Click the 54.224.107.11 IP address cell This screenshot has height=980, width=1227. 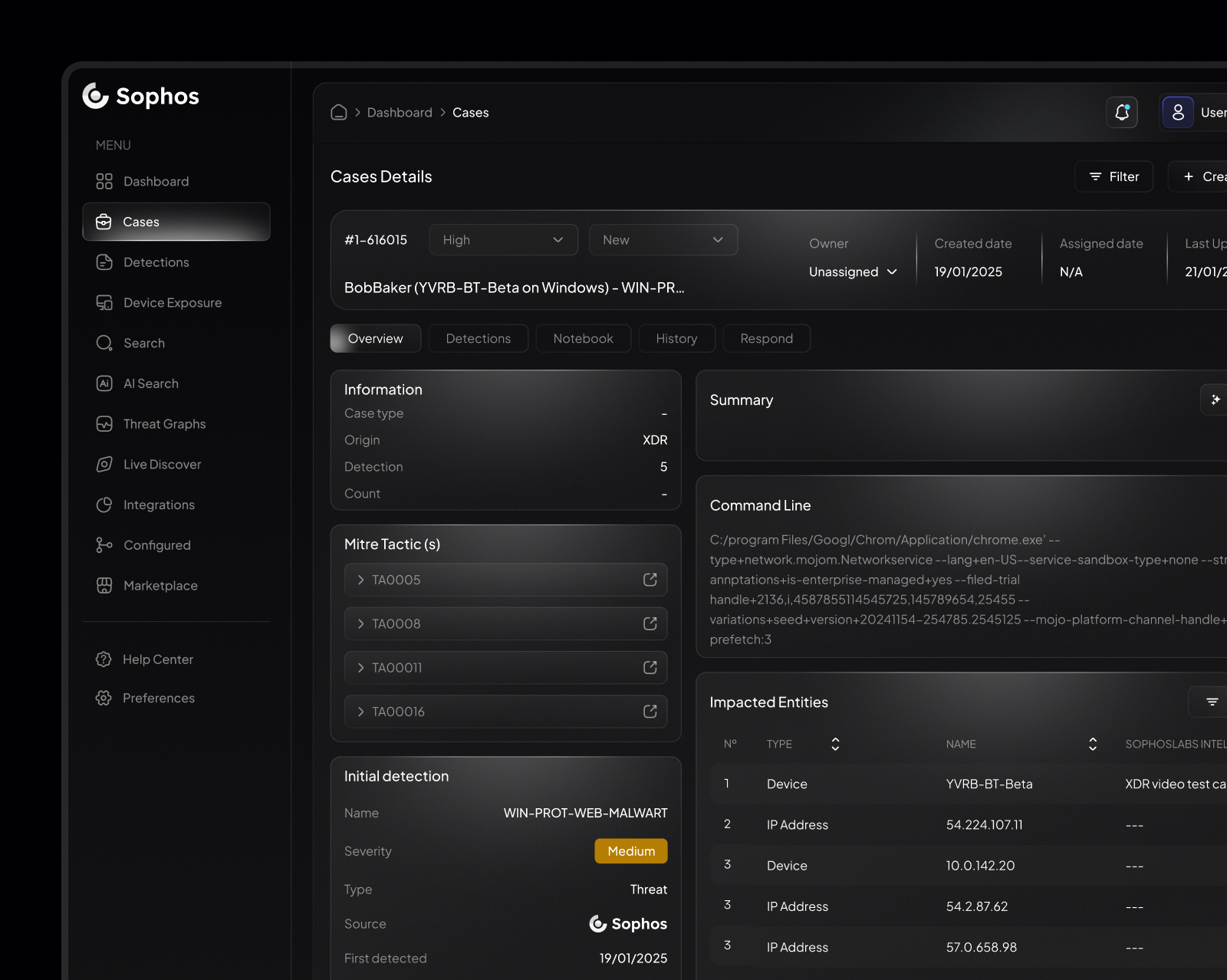(x=984, y=825)
